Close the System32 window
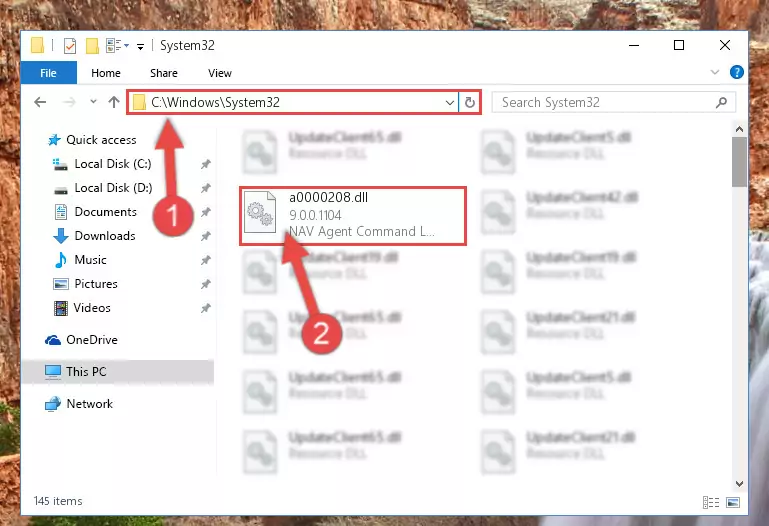The height and width of the screenshot is (526, 769). click(x=724, y=46)
